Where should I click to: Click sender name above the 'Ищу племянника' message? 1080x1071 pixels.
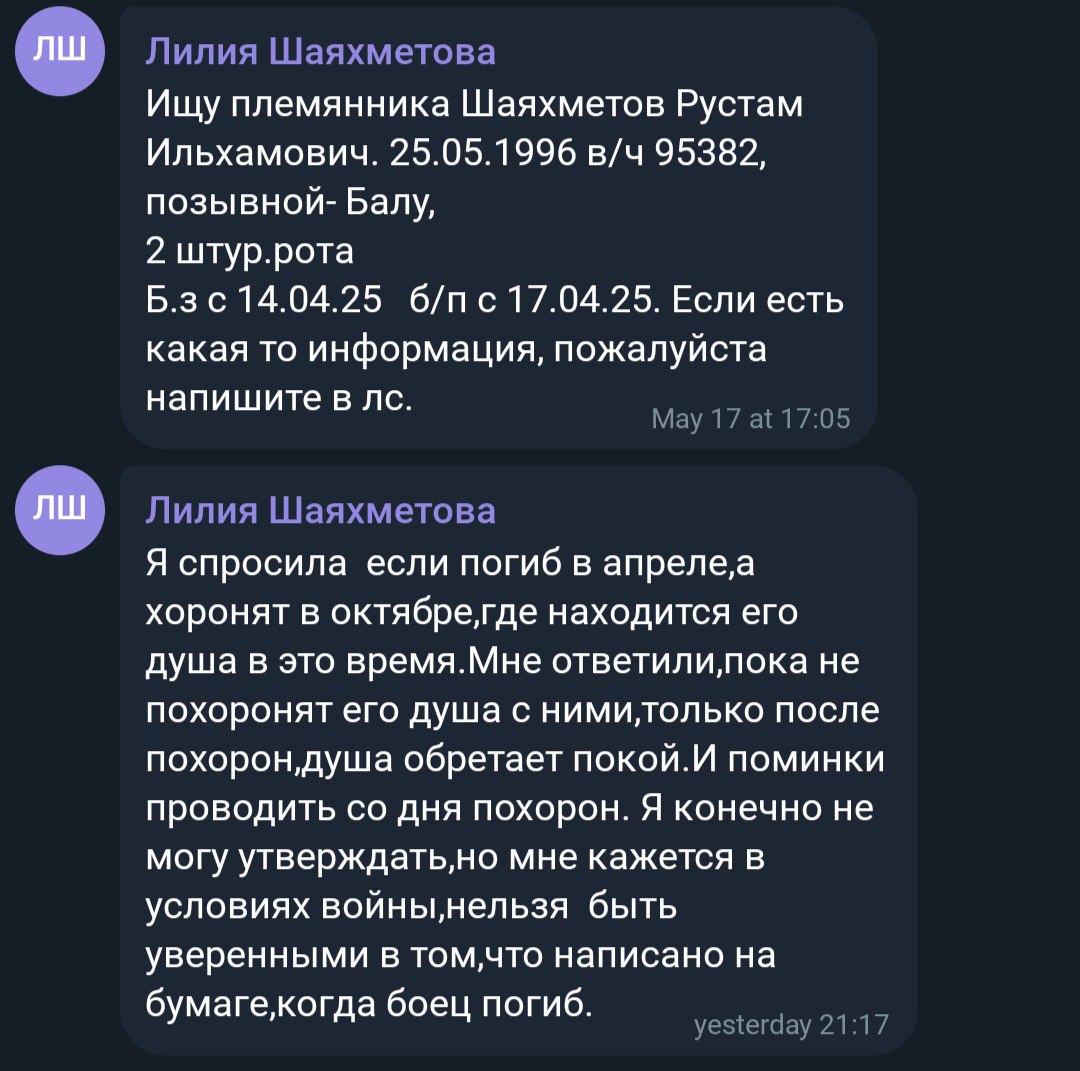[x=320, y=52]
